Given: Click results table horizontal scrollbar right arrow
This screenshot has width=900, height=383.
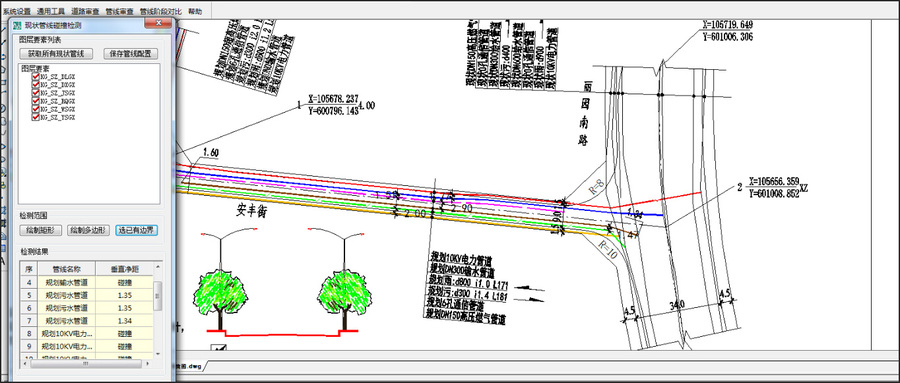Looking at the screenshot, I should [149, 363].
